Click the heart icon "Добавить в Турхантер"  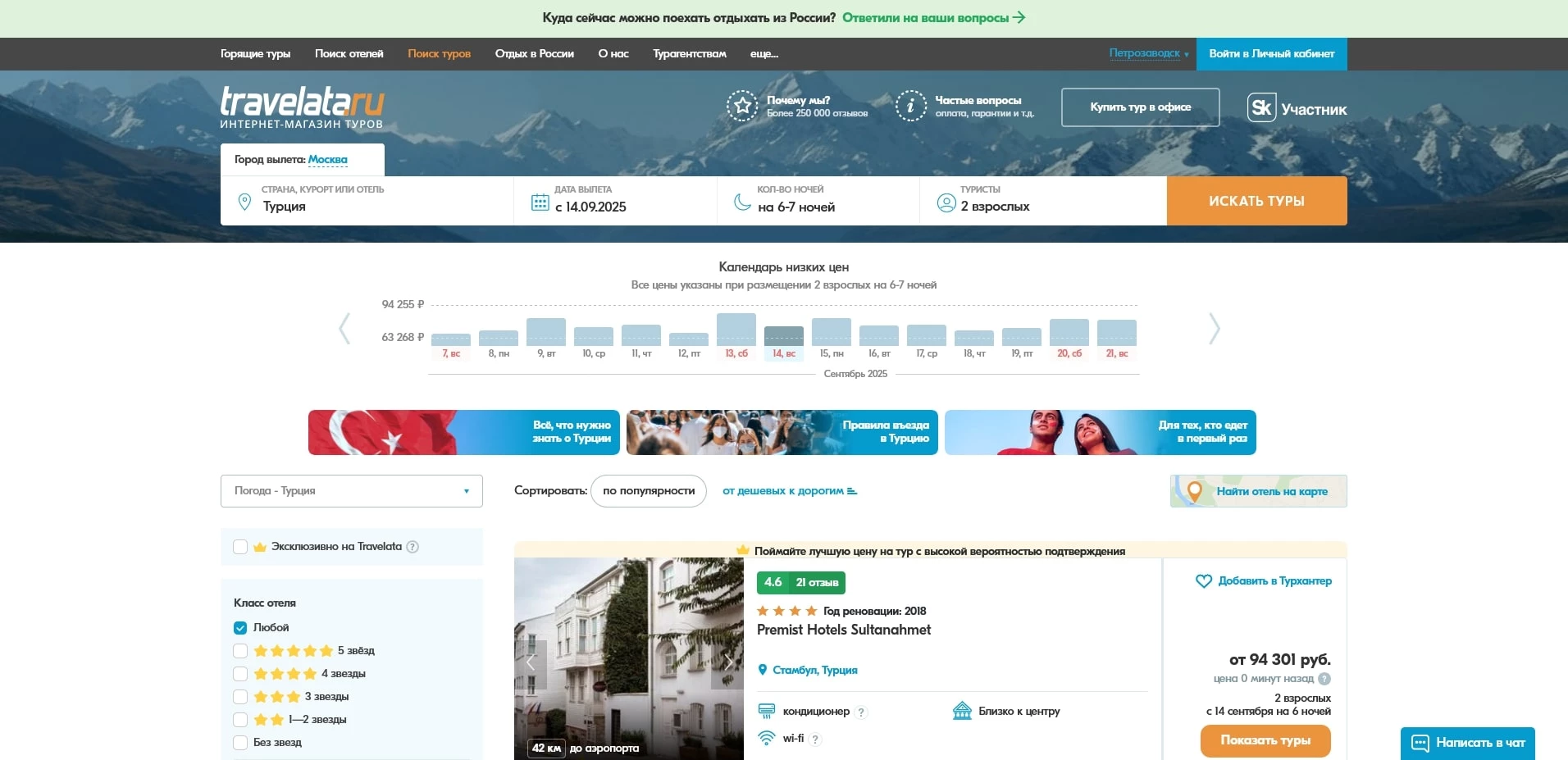click(x=1203, y=581)
